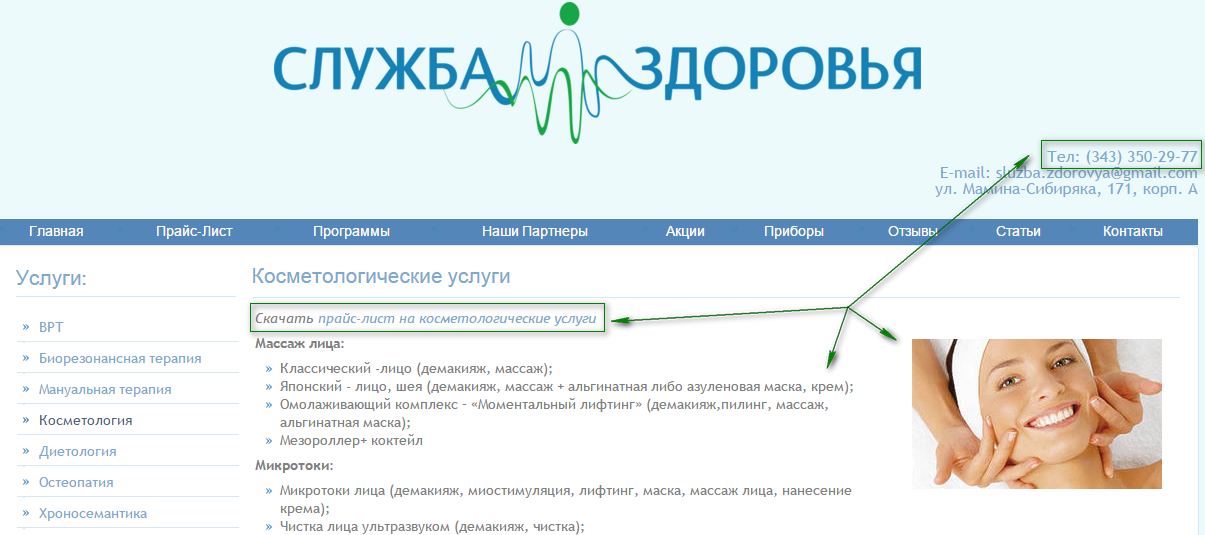Viewport: 1205px width, 535px height.
Task: Select Хроносемантика in the sidebar
Action: tap(93, 513)
